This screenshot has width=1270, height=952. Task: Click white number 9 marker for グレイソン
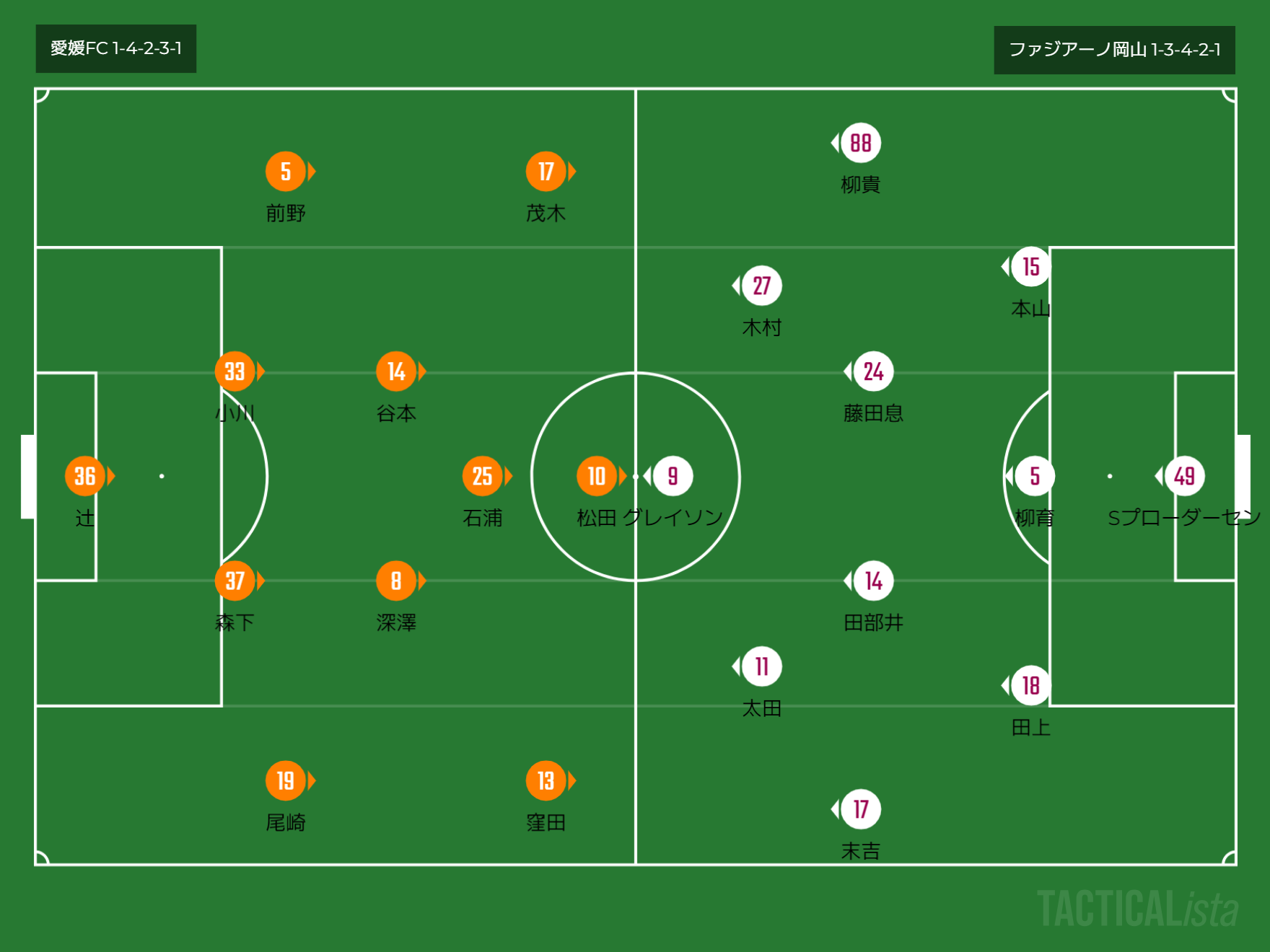(x=673, y=476)
